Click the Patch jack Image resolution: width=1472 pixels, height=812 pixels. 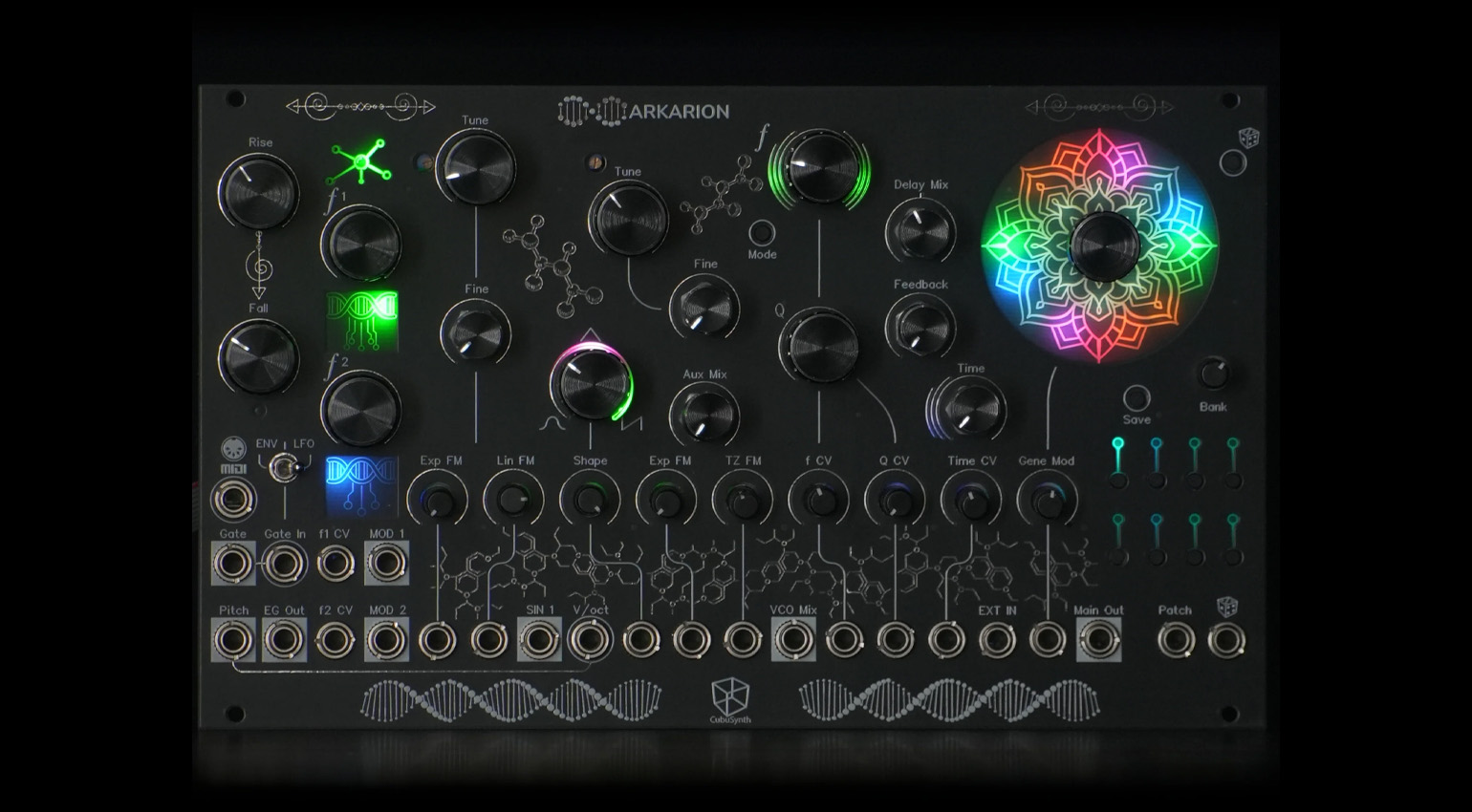[x=1176, y=640]
